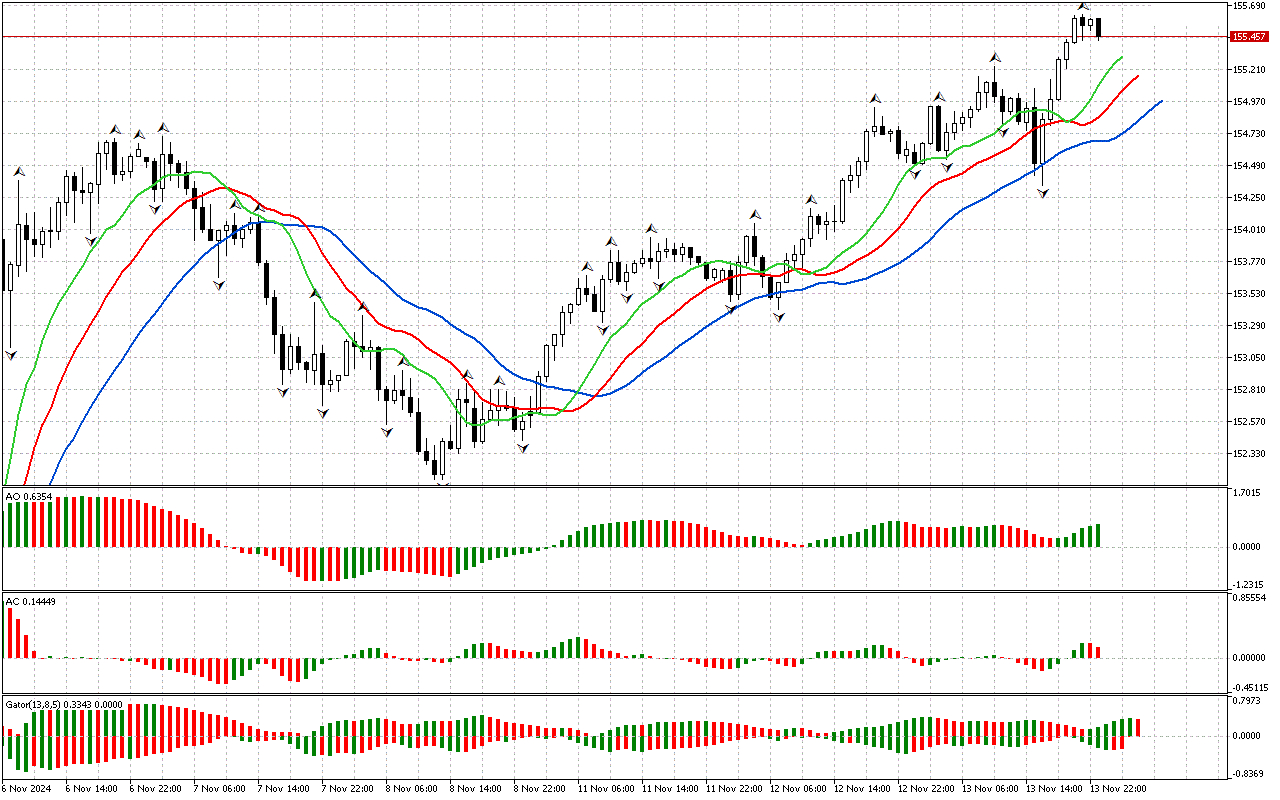Click time axis label 11 Nov 14:00
1280x800 pixels.
670,789
